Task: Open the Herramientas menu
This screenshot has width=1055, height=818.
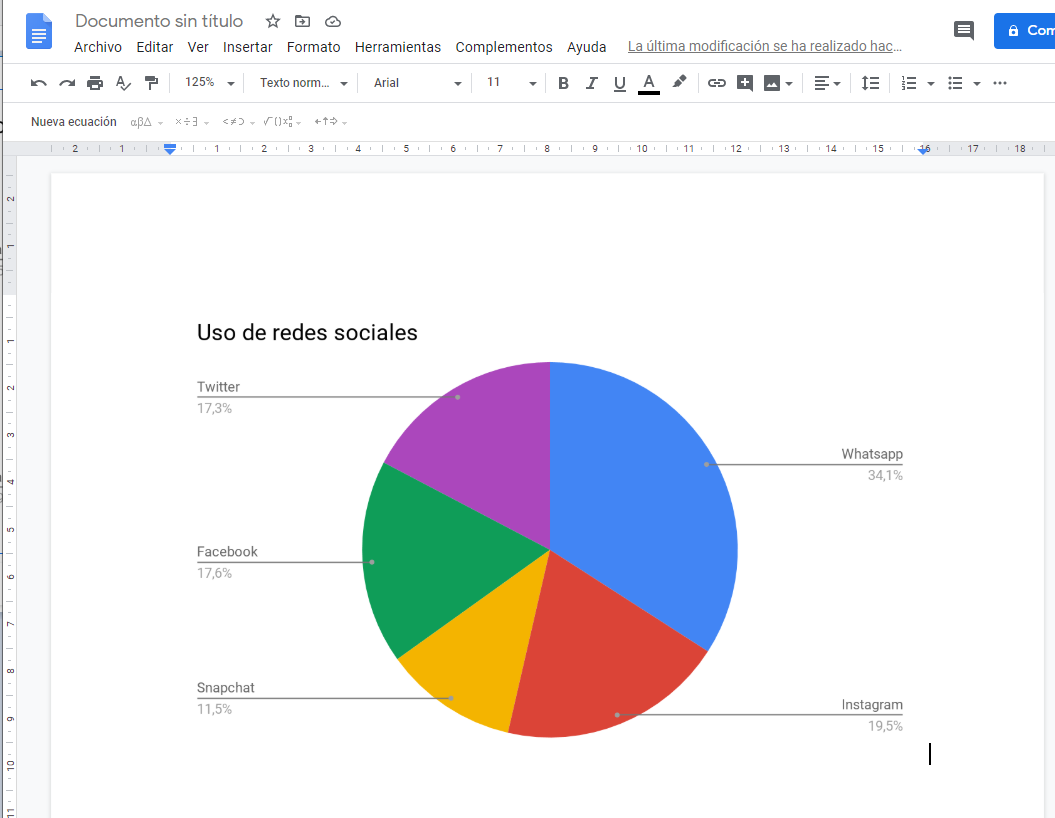Action: (397, 47)
